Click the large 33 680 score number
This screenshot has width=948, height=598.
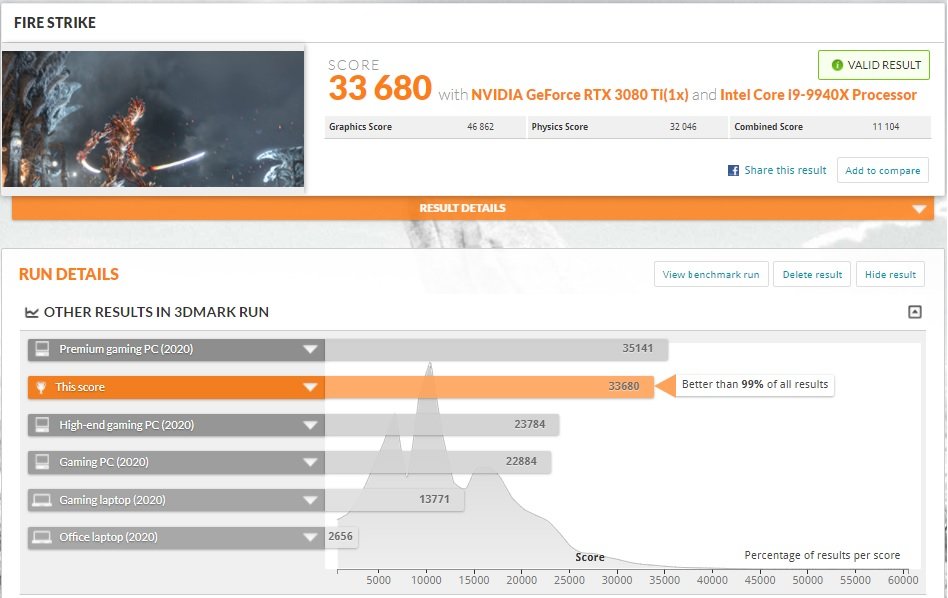[x=380, y=88]
